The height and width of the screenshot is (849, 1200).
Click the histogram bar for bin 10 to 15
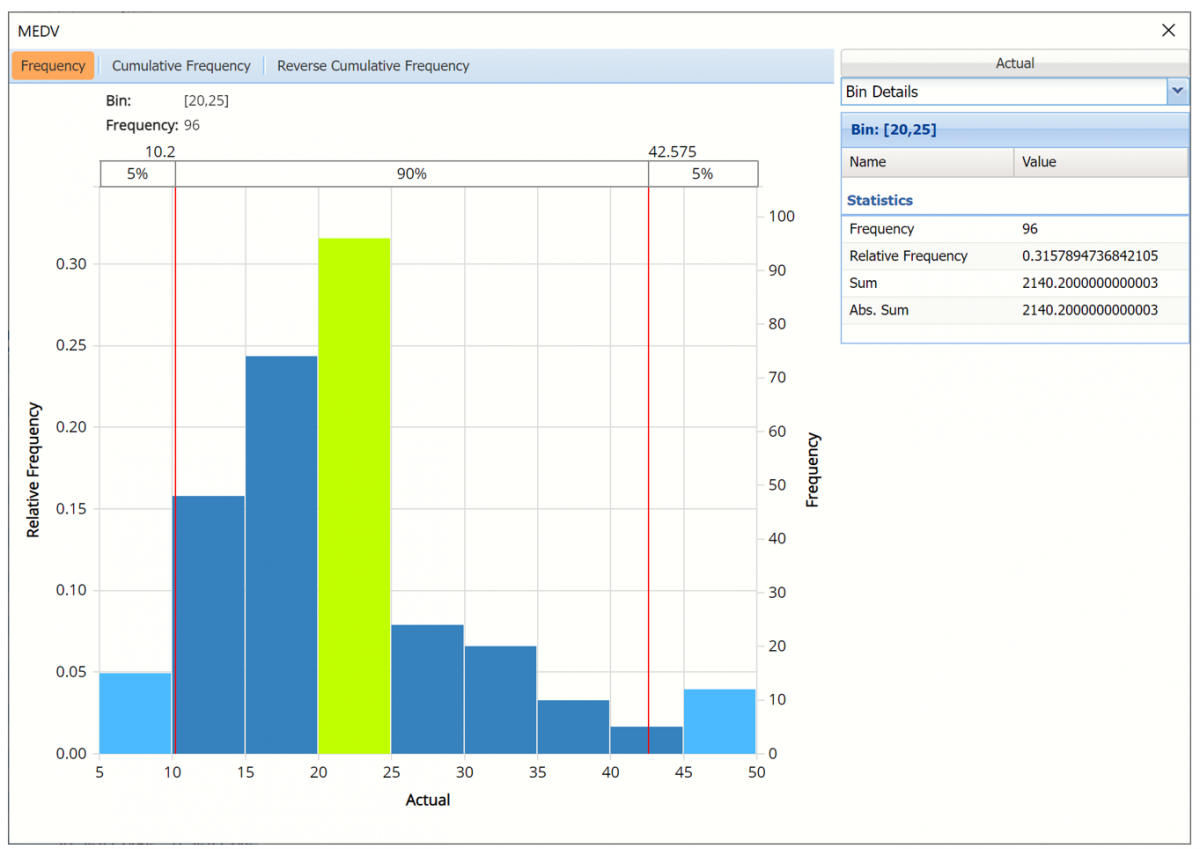(209, 625)
